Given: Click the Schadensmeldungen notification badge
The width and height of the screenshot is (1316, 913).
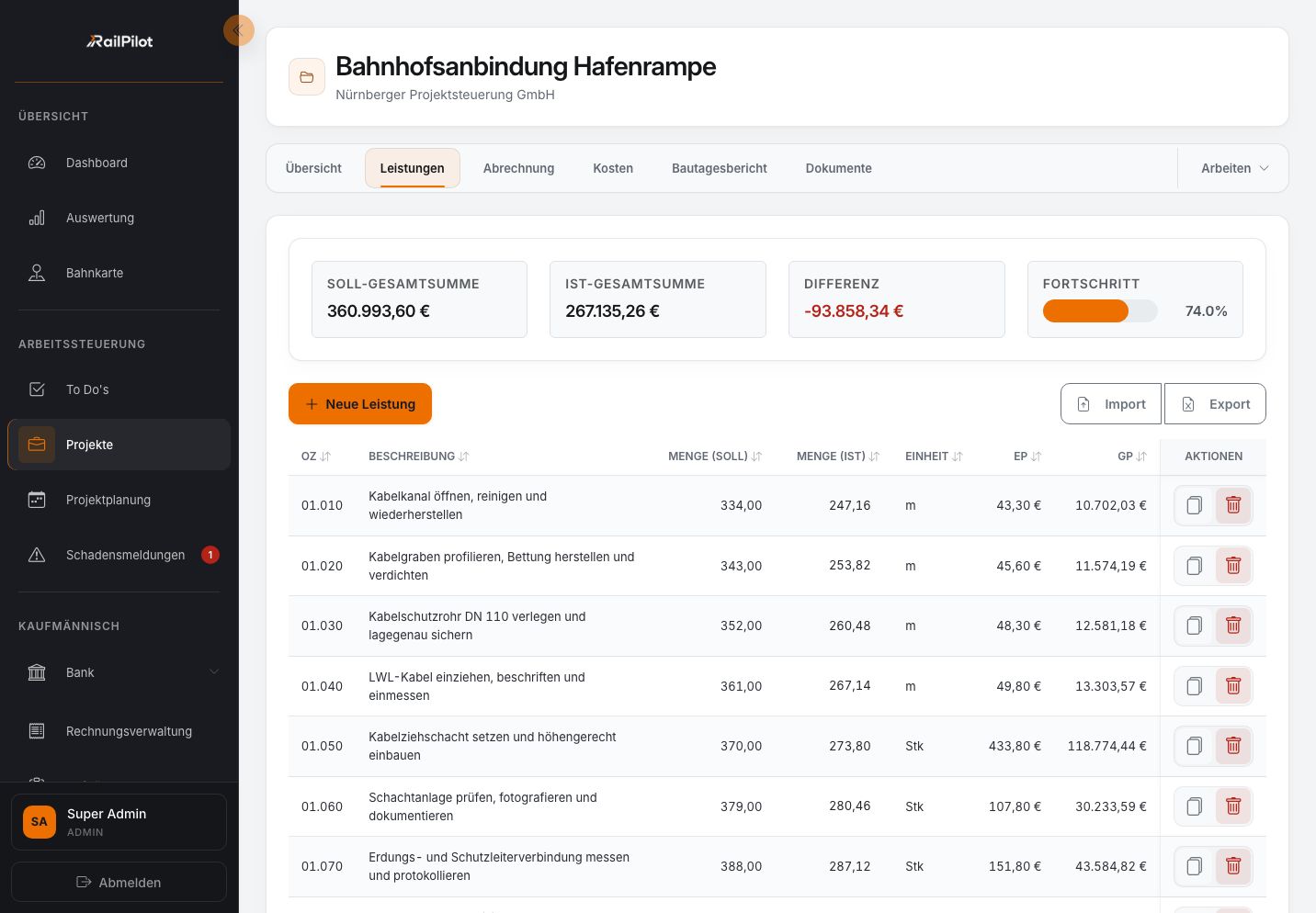Looking at the screenshot, I should pyautogui.click(x=210, y=555).
